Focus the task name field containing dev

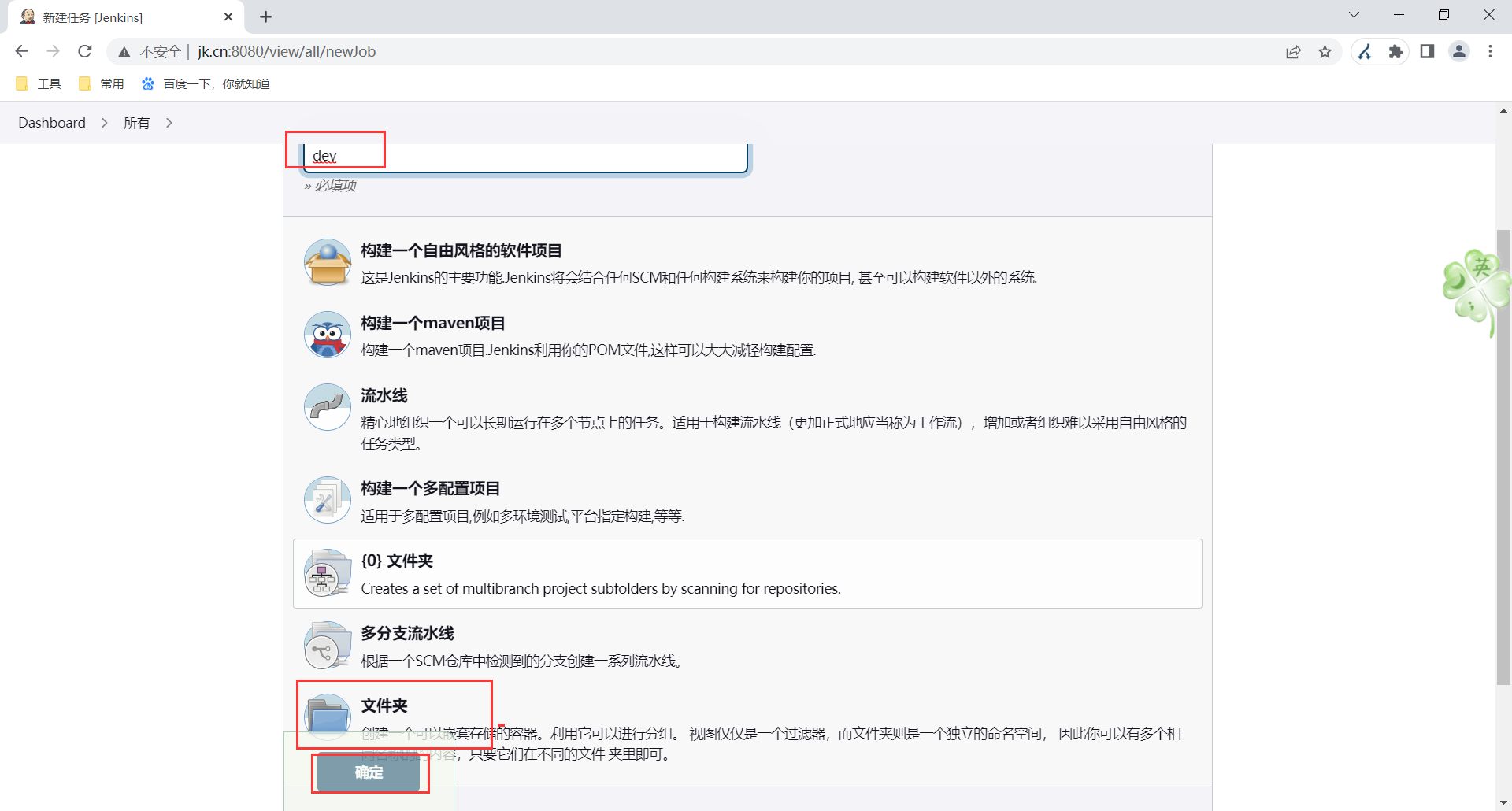pyautogui.click(x=525, y=156)
